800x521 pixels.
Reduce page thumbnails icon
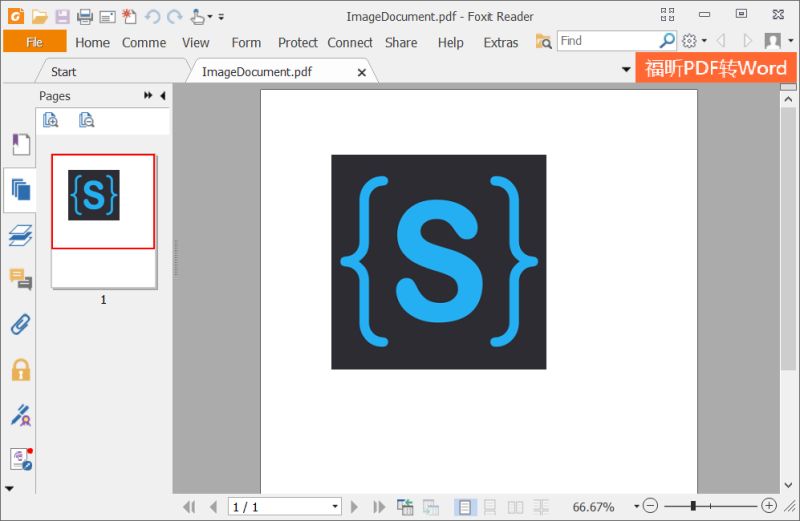pos(86,120)
